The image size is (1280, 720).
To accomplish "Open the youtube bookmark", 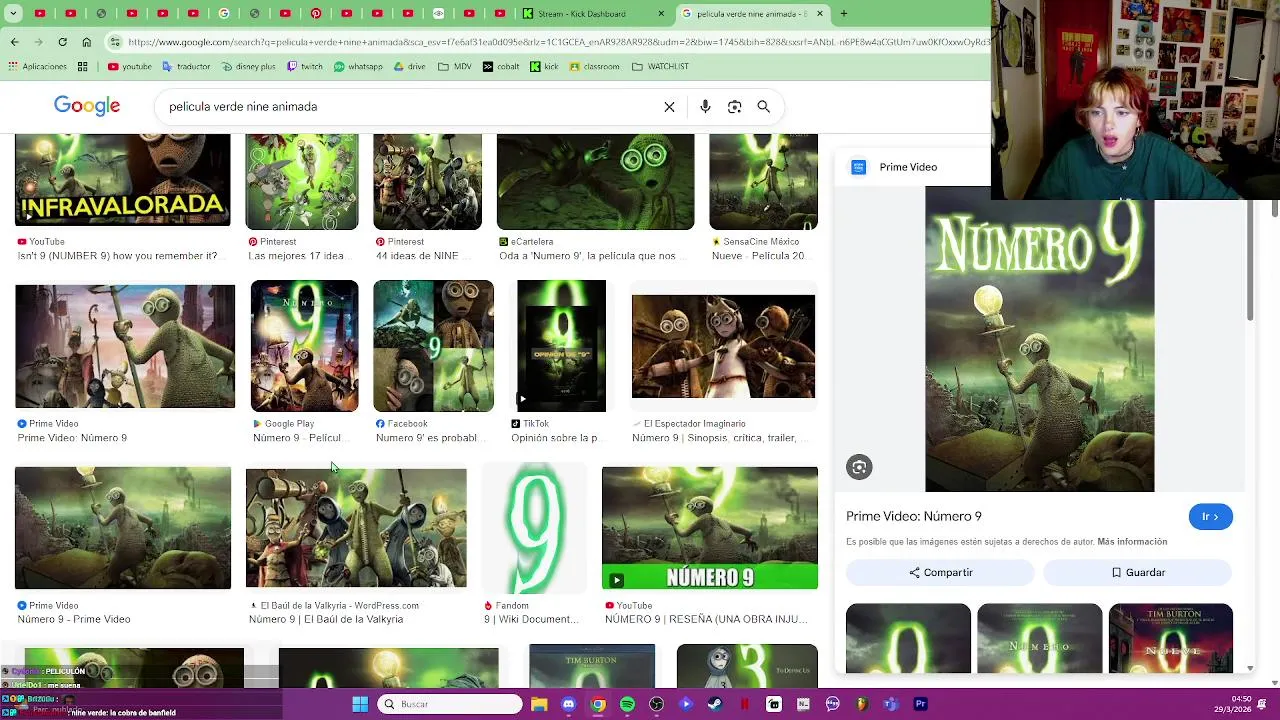I will pos(130,67).
